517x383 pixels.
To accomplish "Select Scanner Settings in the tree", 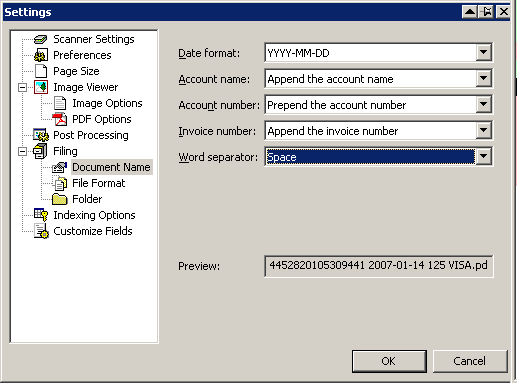I will click(94, 39).
